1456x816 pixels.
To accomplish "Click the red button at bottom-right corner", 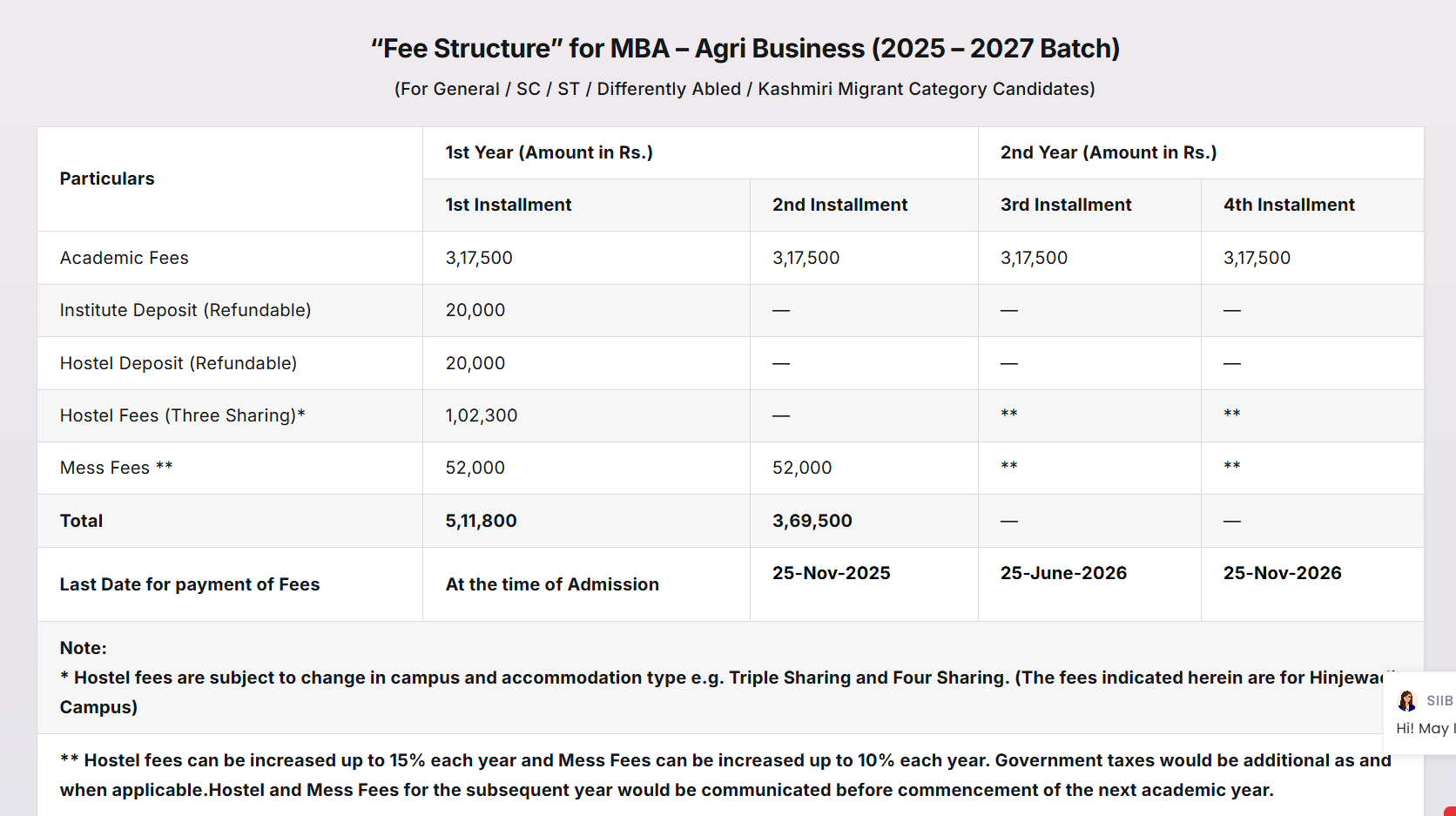I will coord(1450,811).
